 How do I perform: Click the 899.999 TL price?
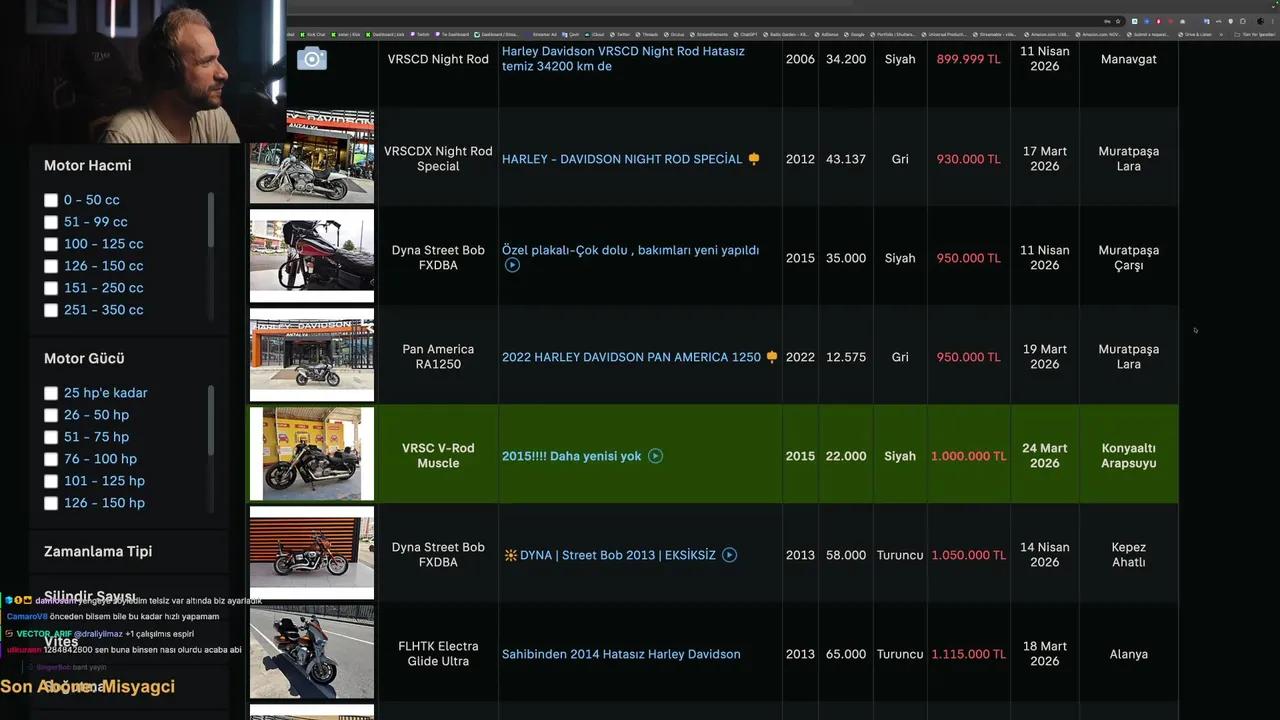[968, 59]
